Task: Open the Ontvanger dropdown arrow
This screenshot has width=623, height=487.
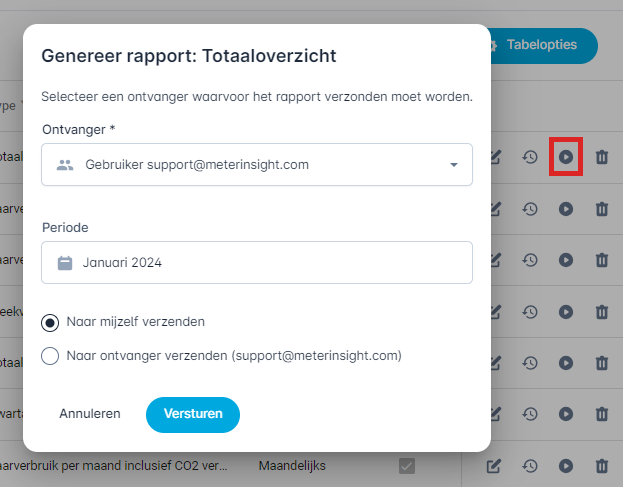Action: (x=454, y=164)
